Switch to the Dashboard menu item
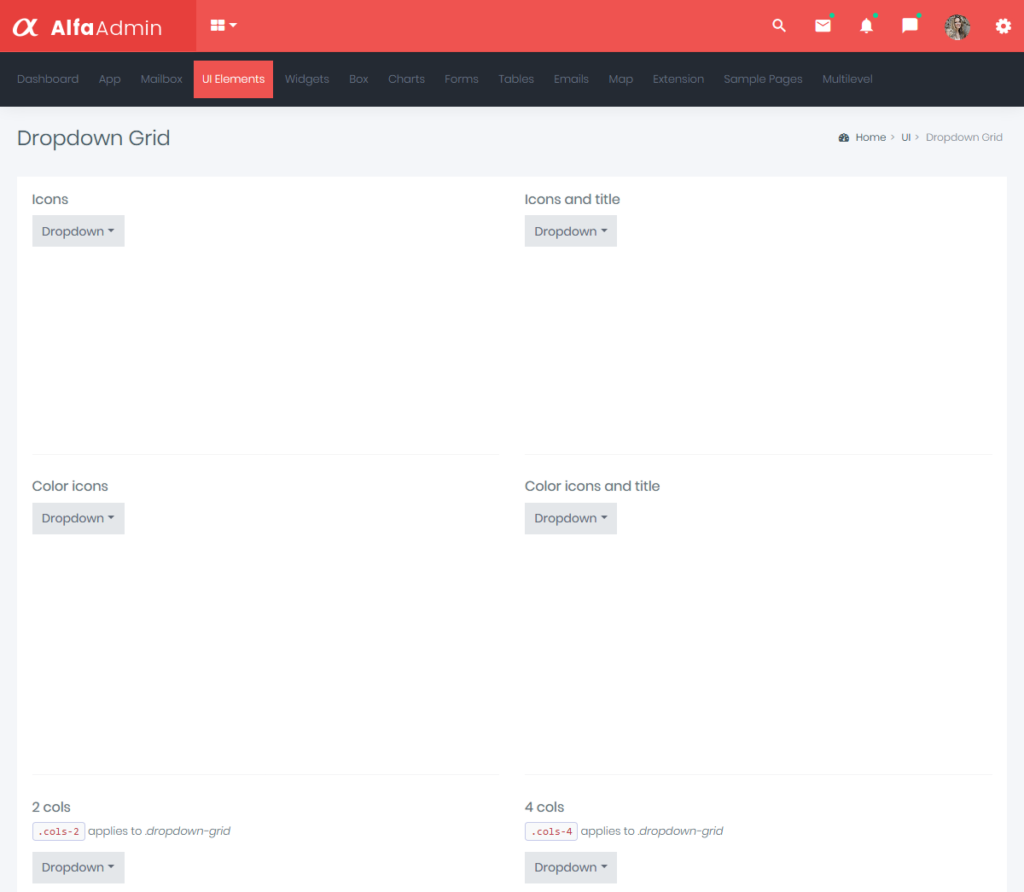Image resolution: width=1024 pixels, height=892 pixels. (x=48, y=79)
